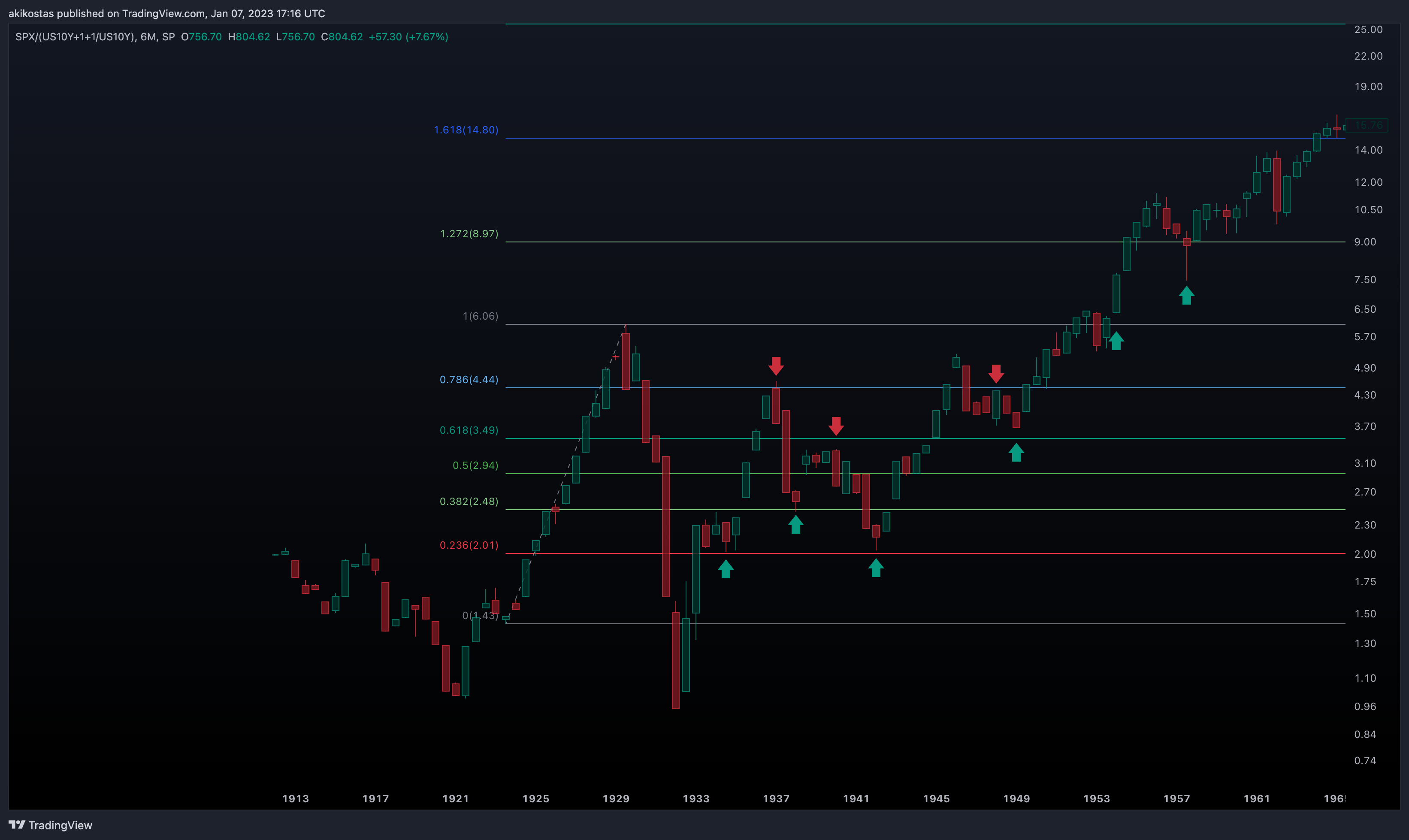
Task: Click 1.50 on the price axis
Action: coord(1365,614)
